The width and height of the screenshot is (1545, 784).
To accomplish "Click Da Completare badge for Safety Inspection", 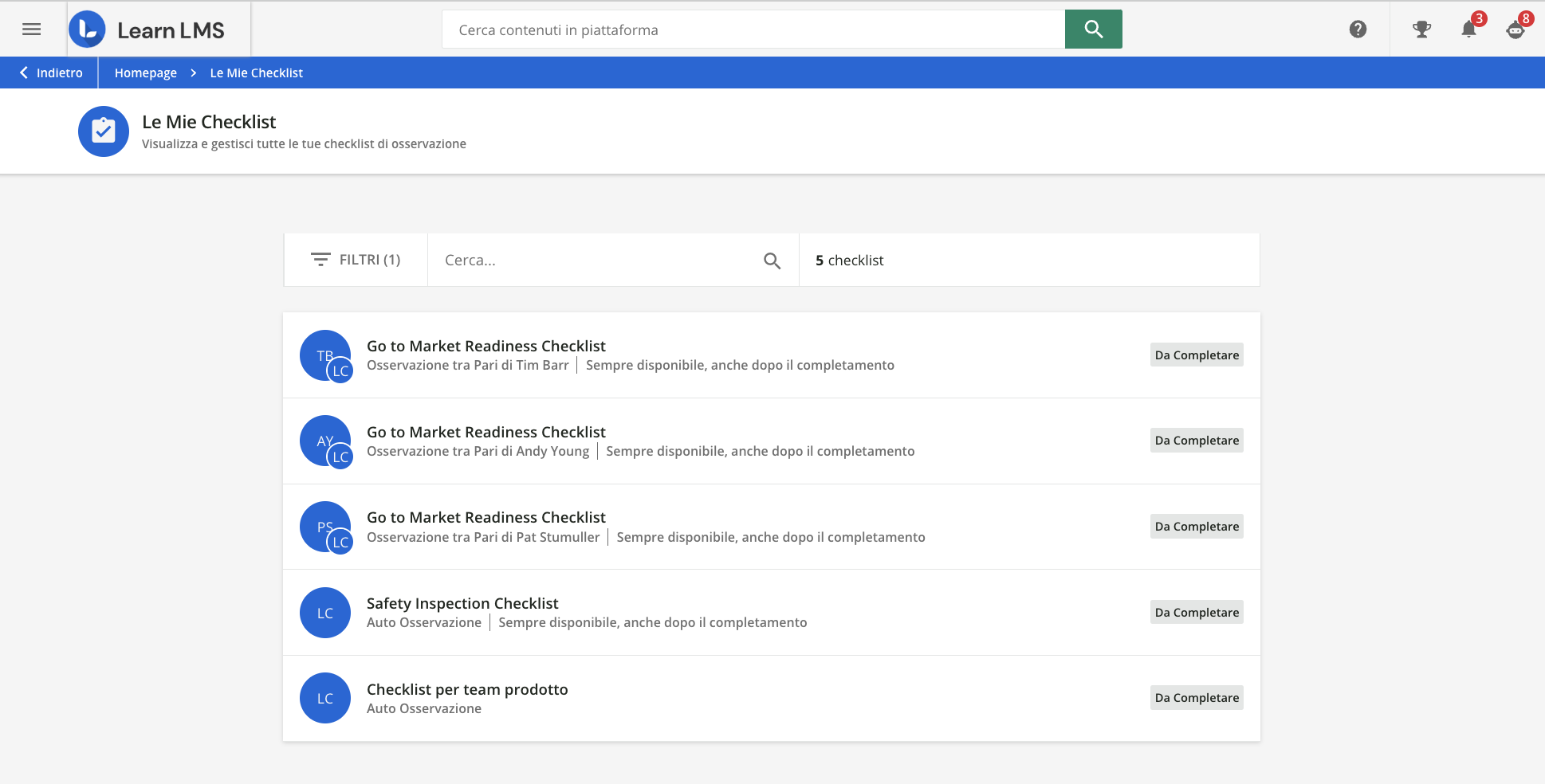I will [1197, 613].
